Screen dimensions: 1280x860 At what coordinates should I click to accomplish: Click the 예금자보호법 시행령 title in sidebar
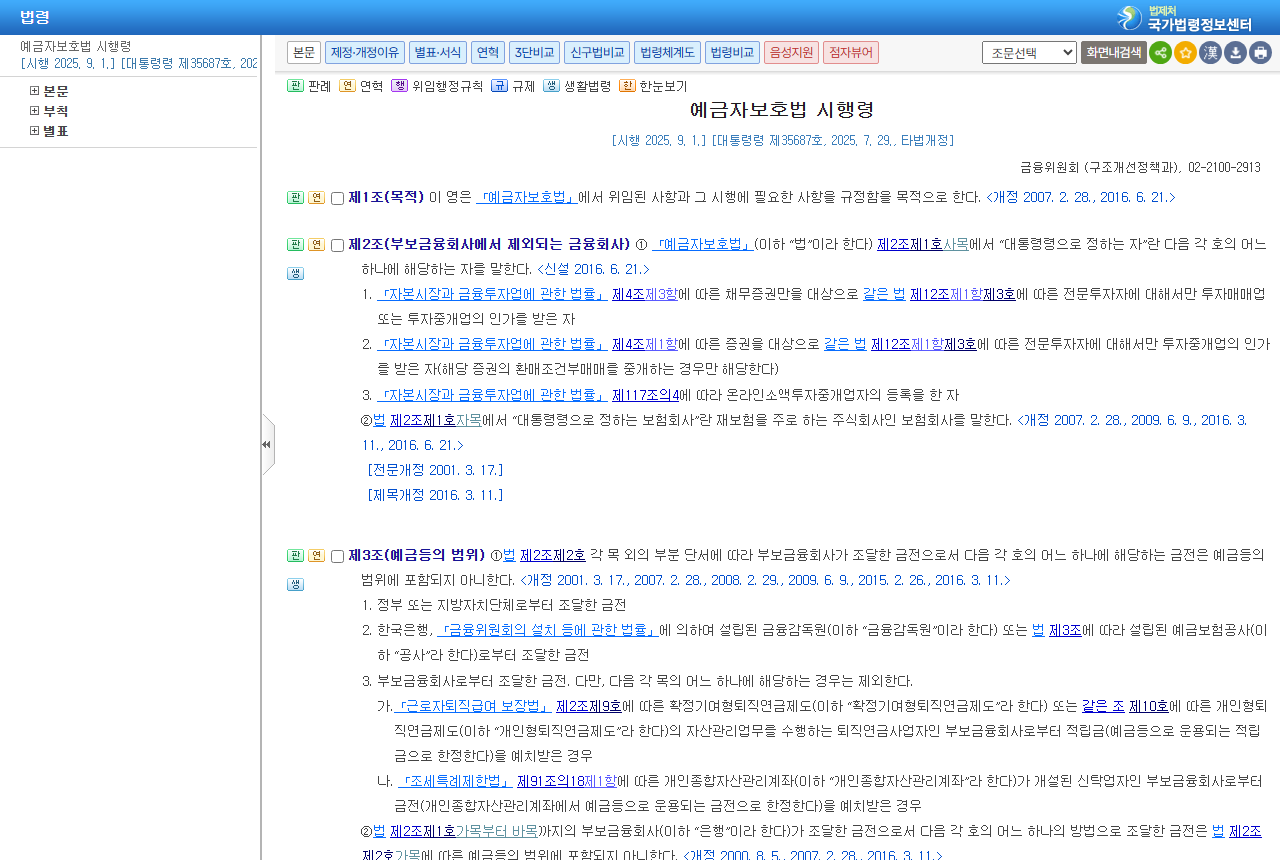pyautogui.click(x=75, y=46)
